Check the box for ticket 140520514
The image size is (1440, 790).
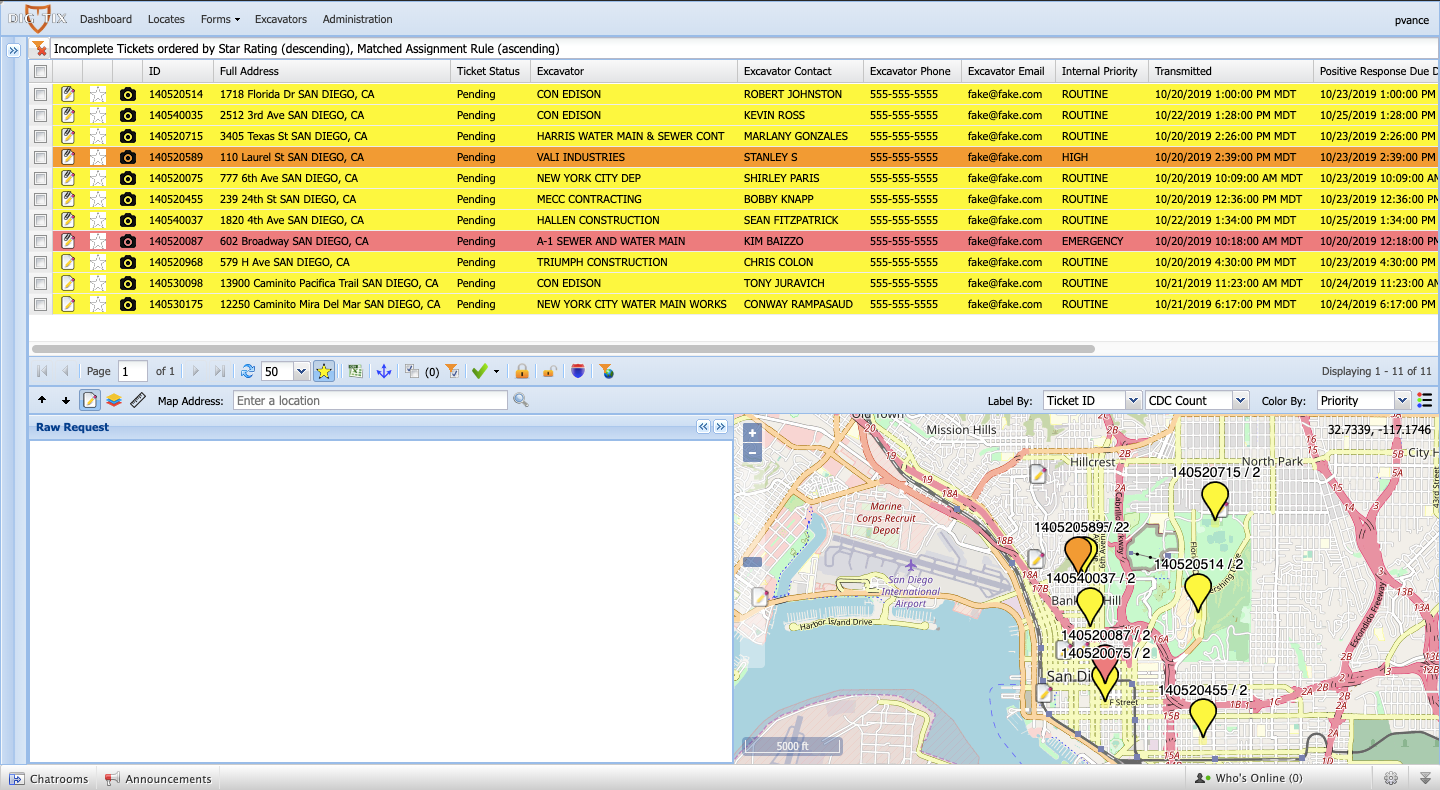tap(41, 94)
